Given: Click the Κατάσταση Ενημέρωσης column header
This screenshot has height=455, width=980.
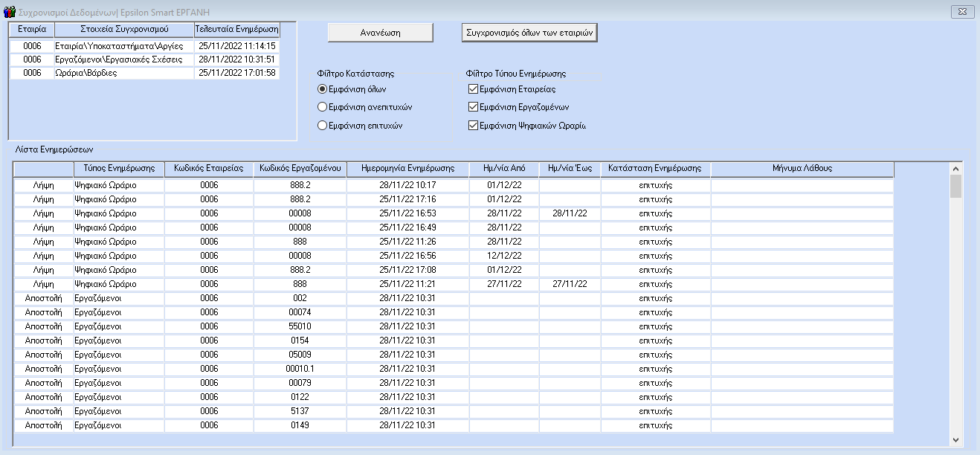Looking at the screenshot, I should pos(654,169).
